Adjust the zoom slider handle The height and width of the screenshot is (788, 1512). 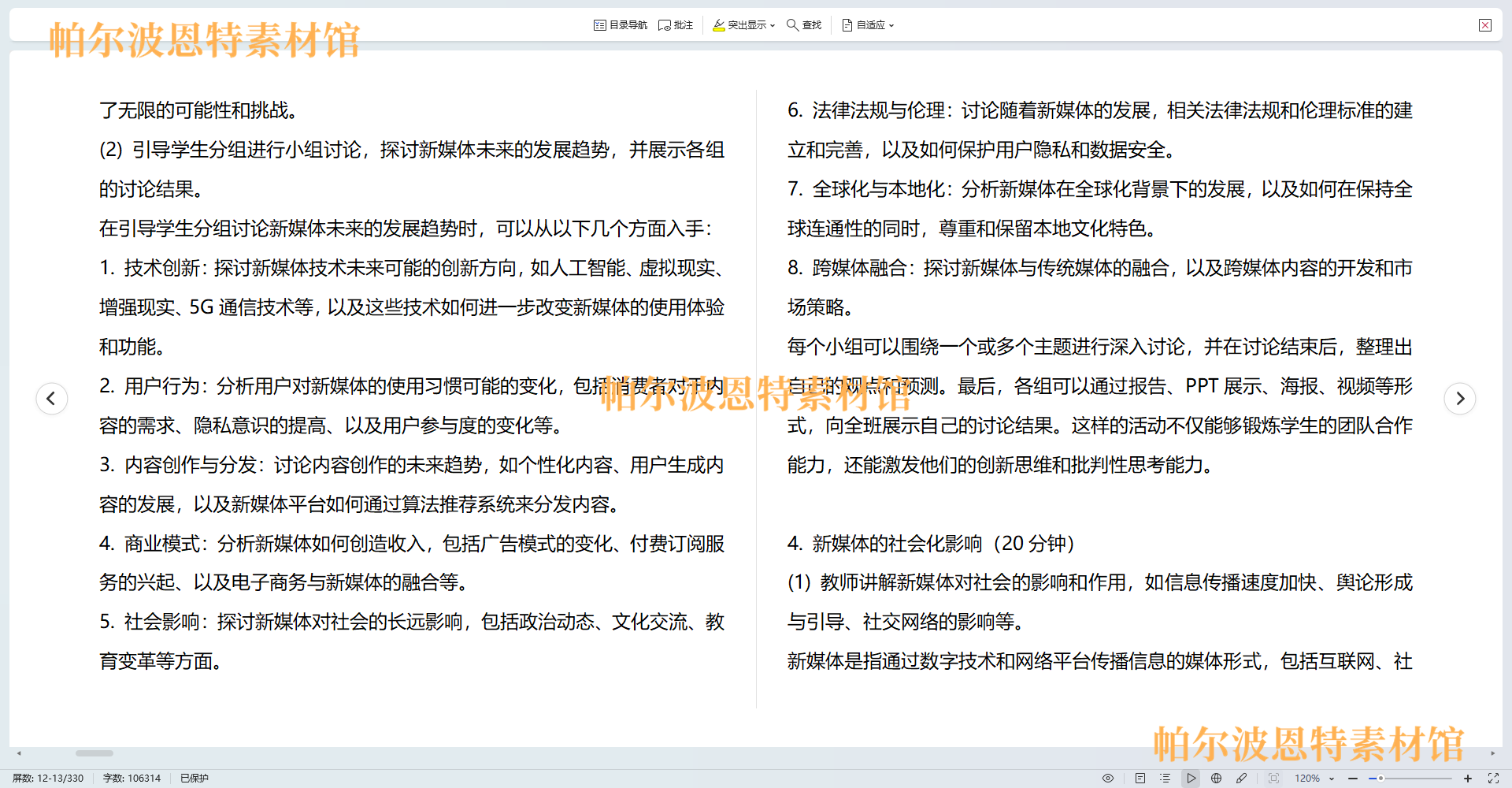tap(1380, 778)
